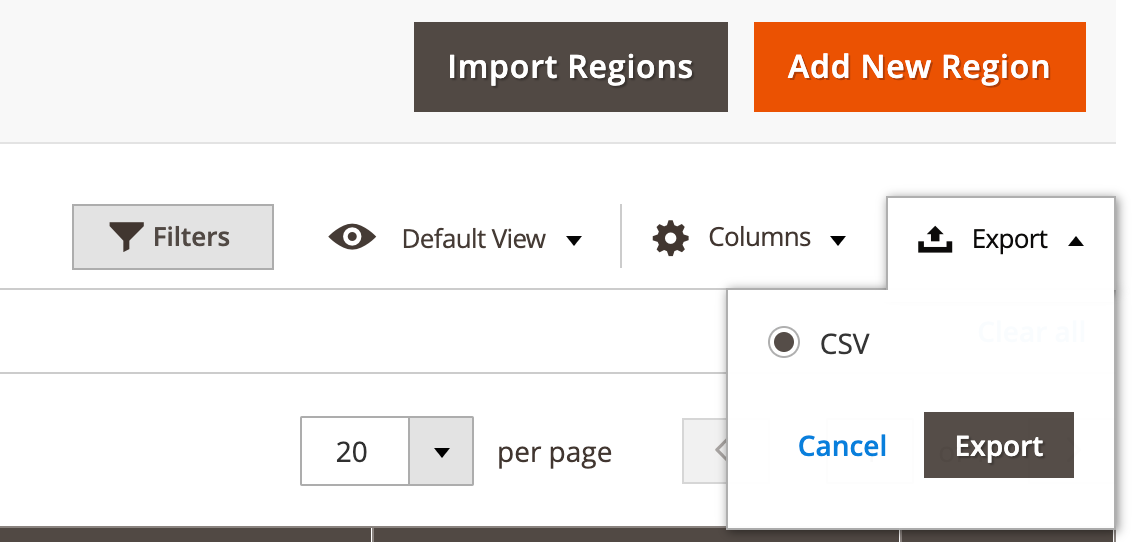Expand the Columns dropdown arrow
The width and height of the screenshot is (1138, 542).
[x=838, y=240]
